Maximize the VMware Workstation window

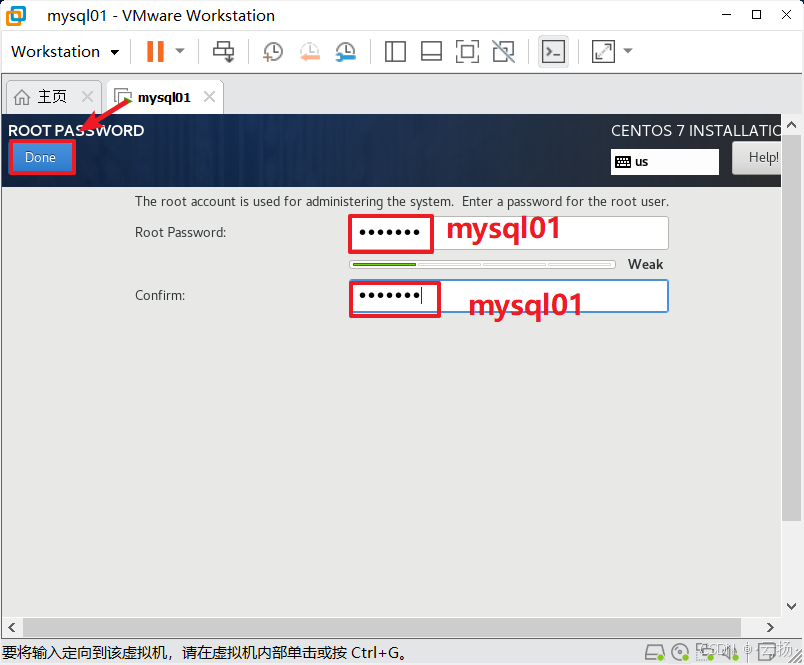click(x=756, y=15)
